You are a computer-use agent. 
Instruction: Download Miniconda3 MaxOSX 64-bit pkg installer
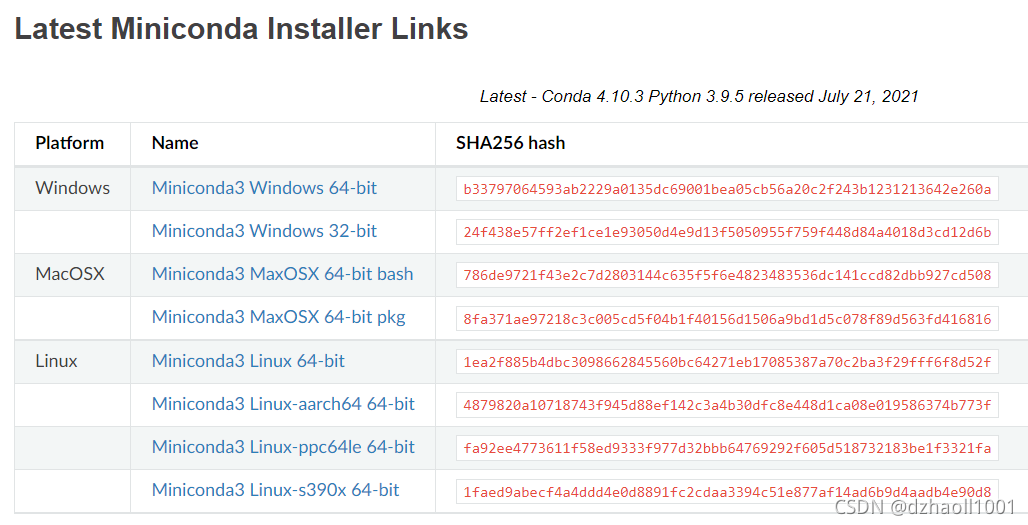point(279,317)
